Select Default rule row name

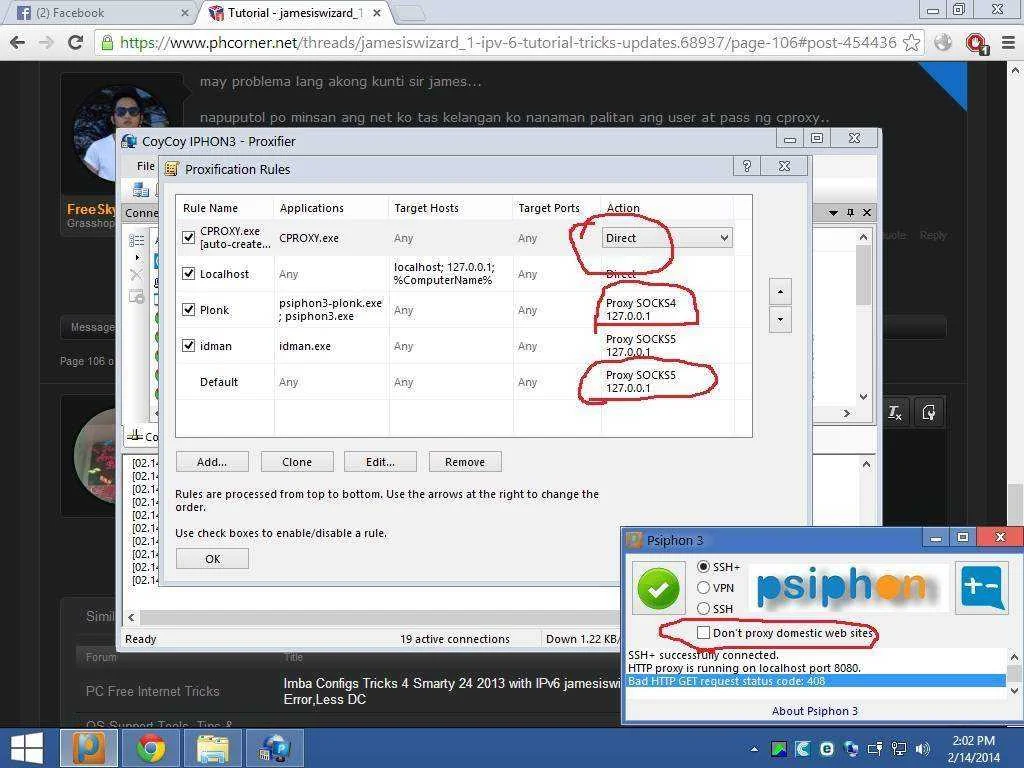click(219, 382)
